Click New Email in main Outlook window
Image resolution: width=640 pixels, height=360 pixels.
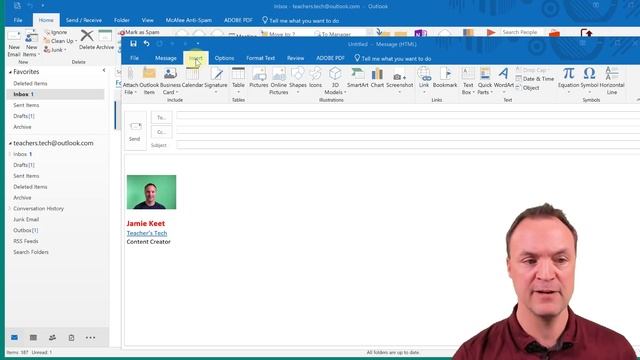pyautogui.click(x=14, y=43)
